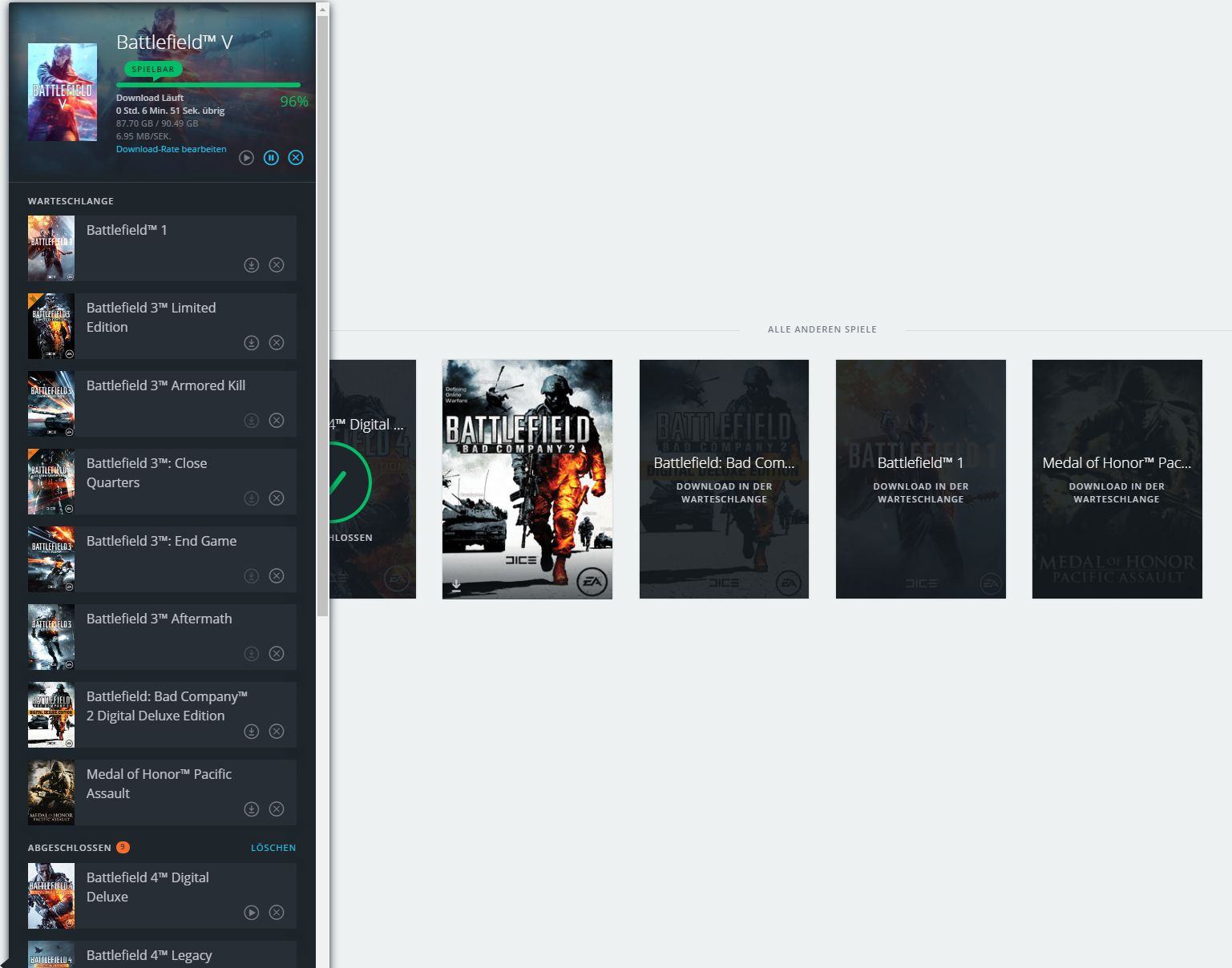
Task: Click LÖSCHEN to clear completed downloads
Action: point(273,848)
